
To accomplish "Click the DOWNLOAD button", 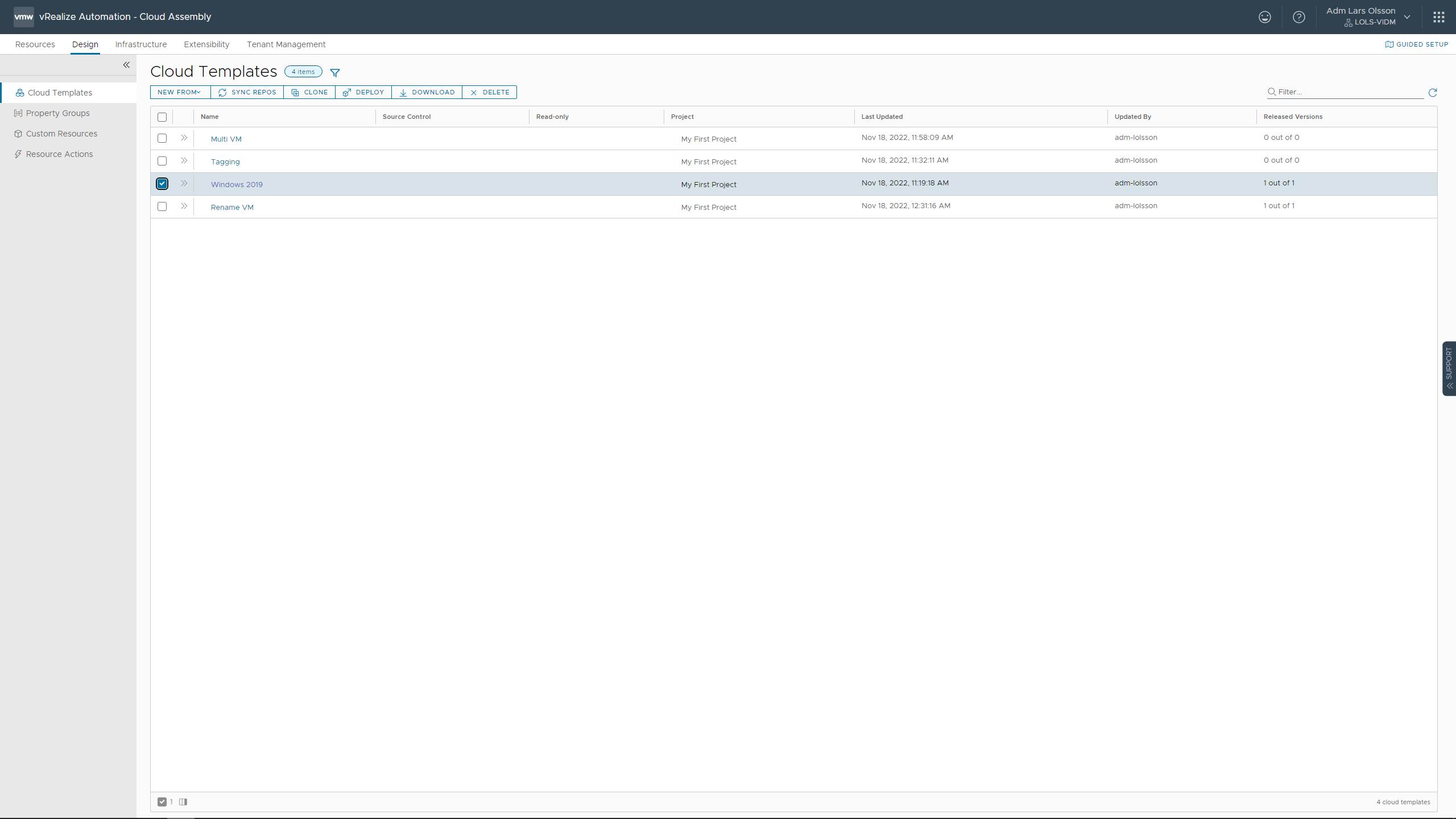I will 427,92.
